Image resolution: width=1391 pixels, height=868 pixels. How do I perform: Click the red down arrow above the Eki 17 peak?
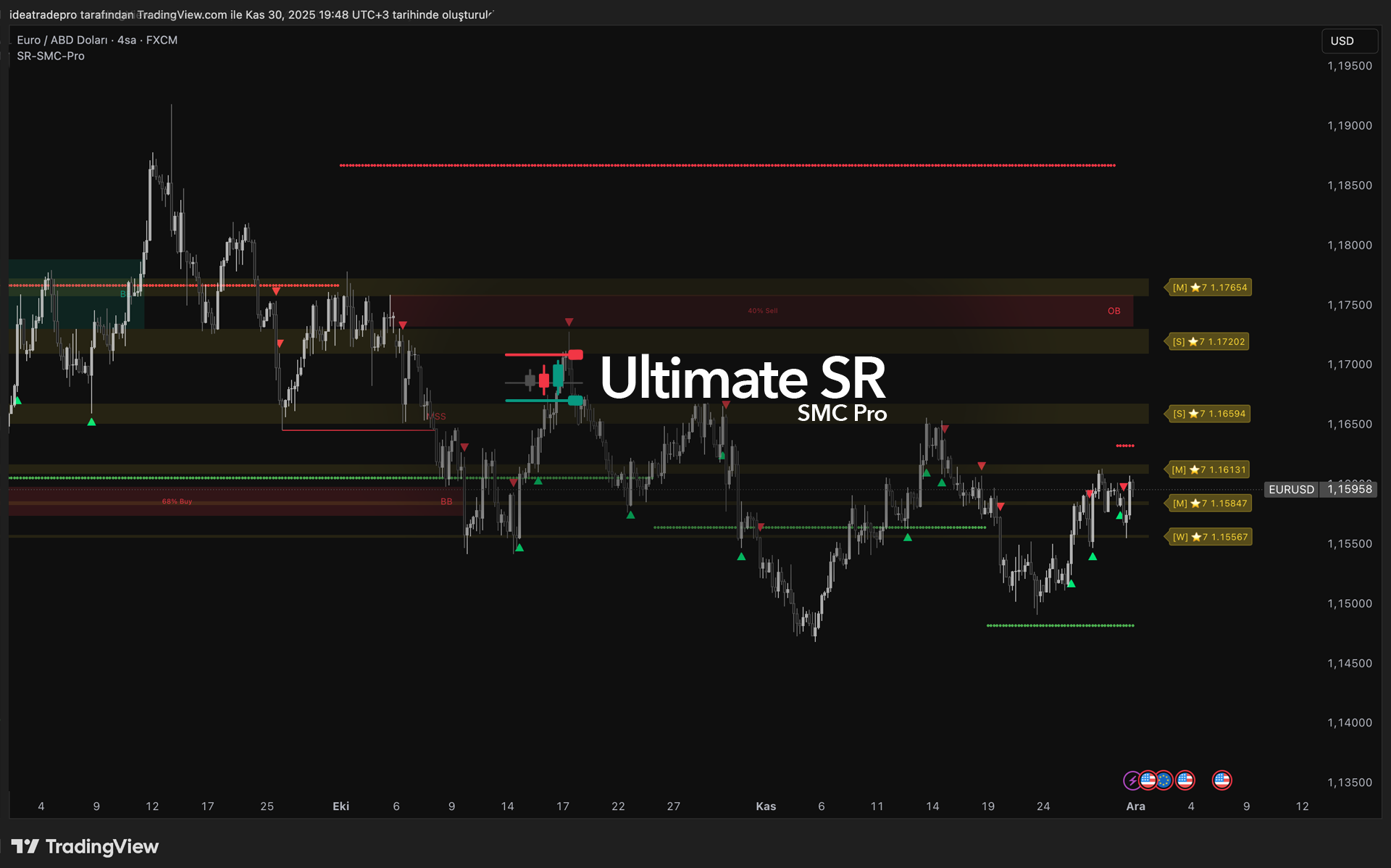click(x=569, y=322)
